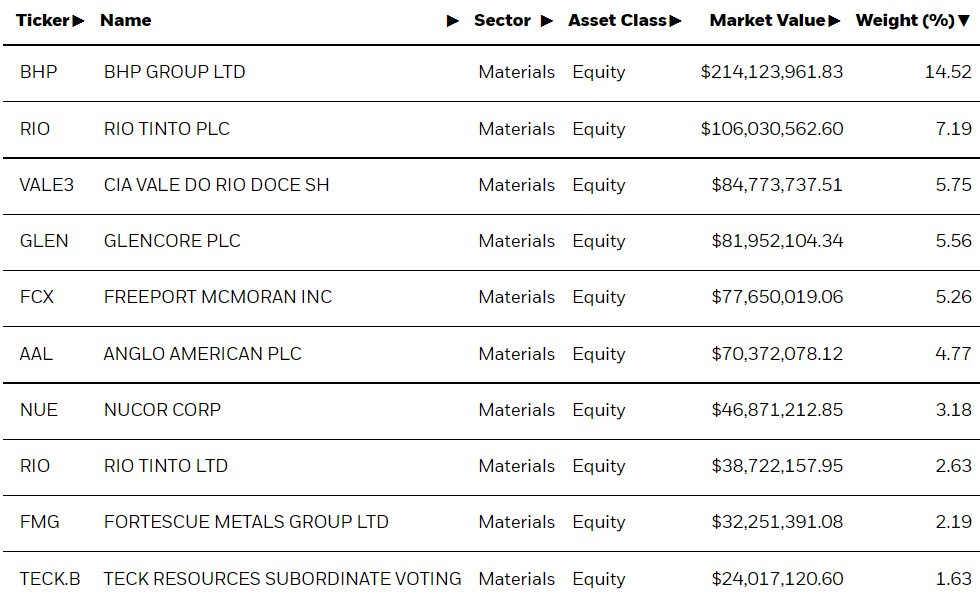The height and width of the screenshot is (603, 980).
Task: Click the Asset Class column header
Action: pos(618,21)
